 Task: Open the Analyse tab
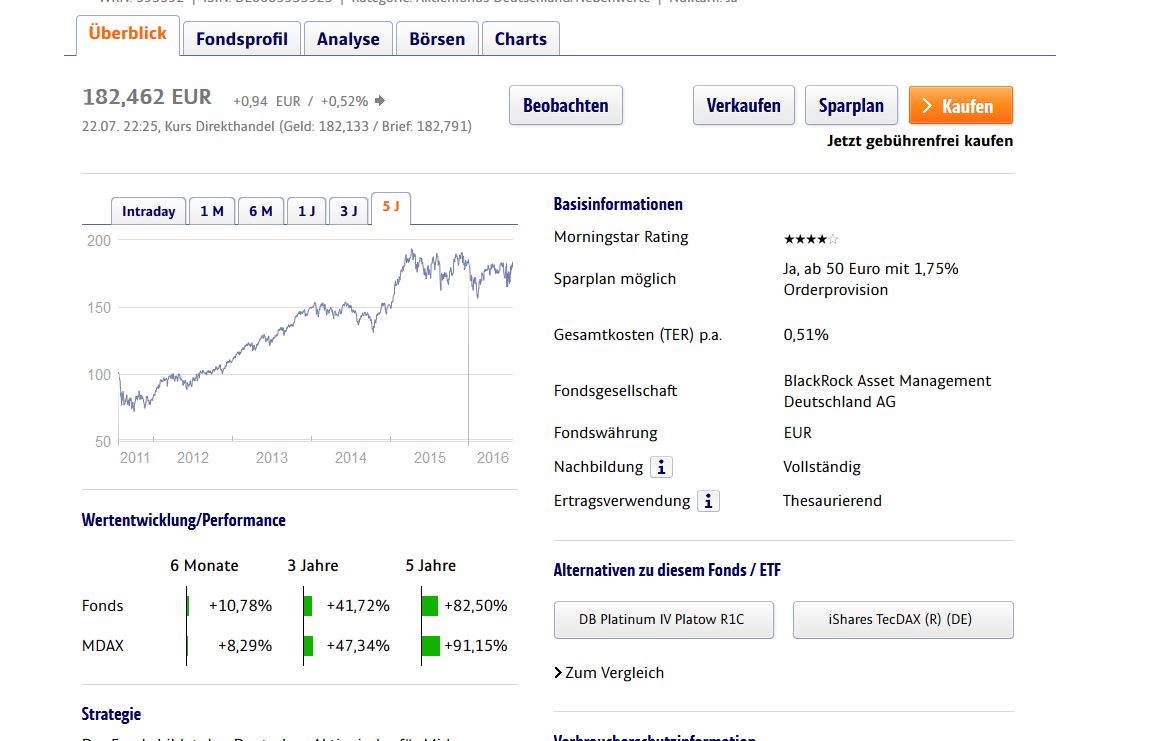pos(348,39)
